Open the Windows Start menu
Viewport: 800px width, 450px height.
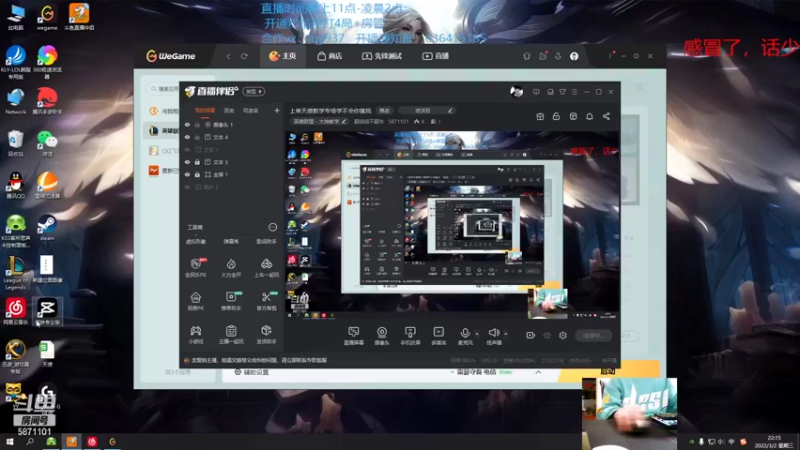coord(9,442)
